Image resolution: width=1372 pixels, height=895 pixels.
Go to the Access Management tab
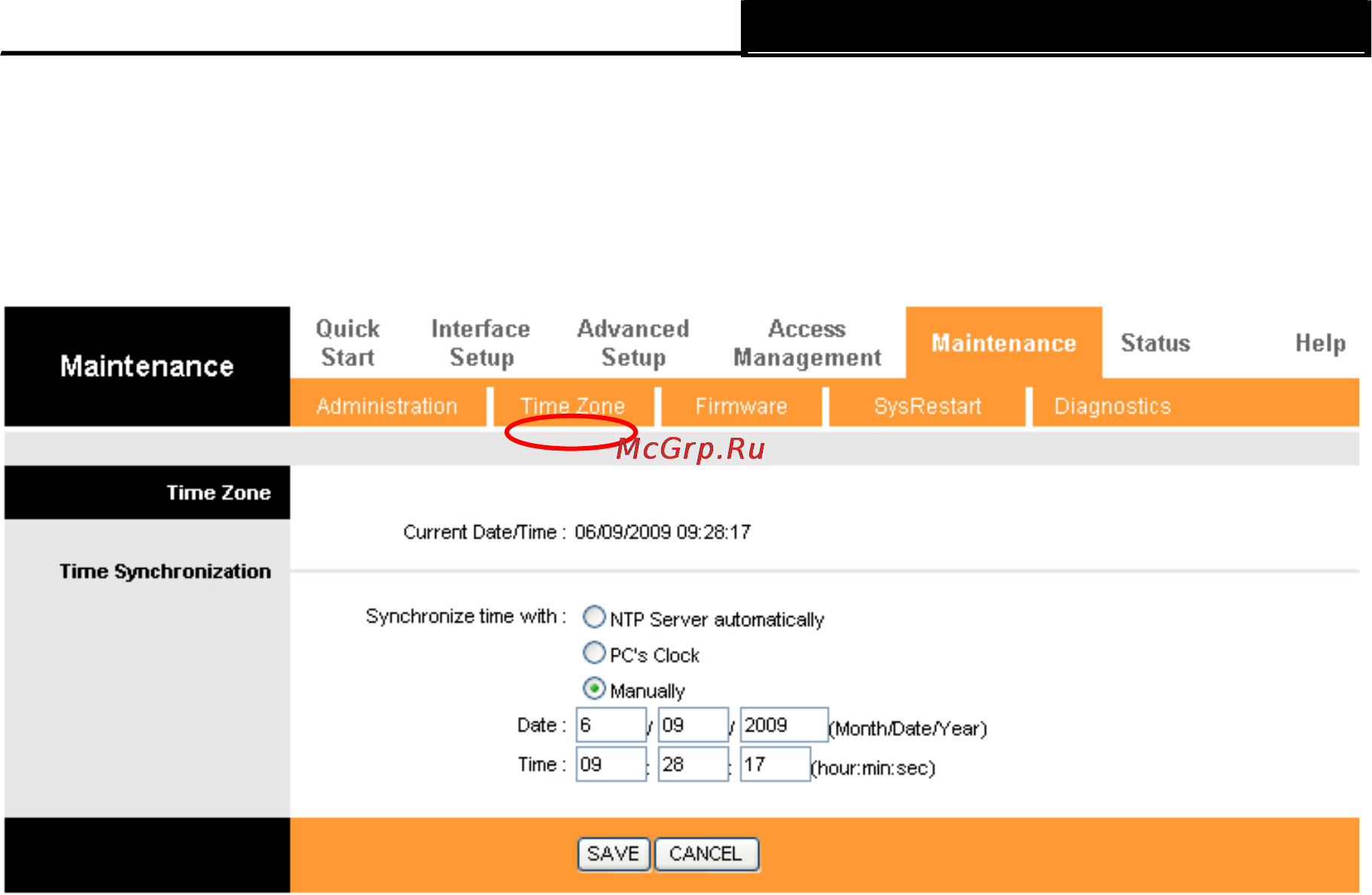(x=807, y=343)
